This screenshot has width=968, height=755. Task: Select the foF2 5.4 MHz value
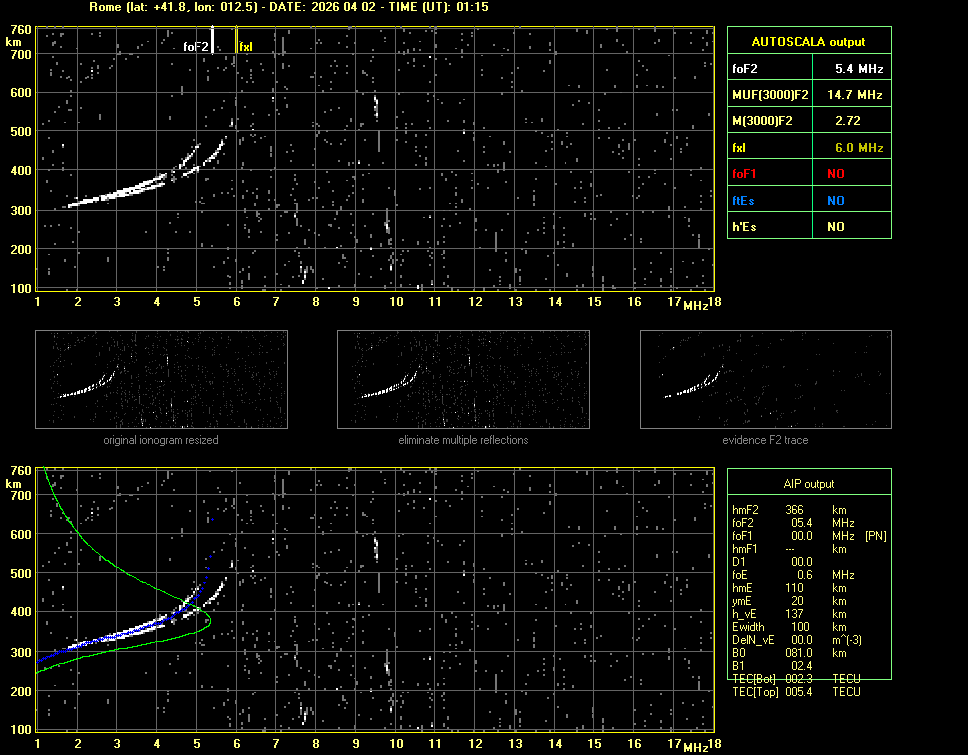[859, 69]
